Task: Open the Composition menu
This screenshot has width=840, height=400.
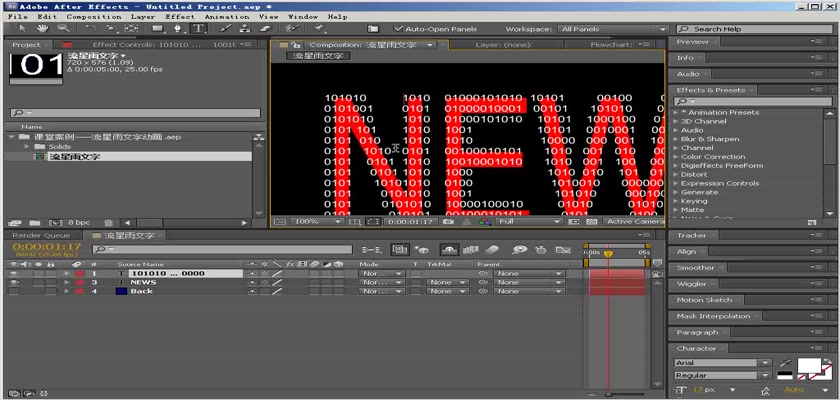Action: point(94,17)
